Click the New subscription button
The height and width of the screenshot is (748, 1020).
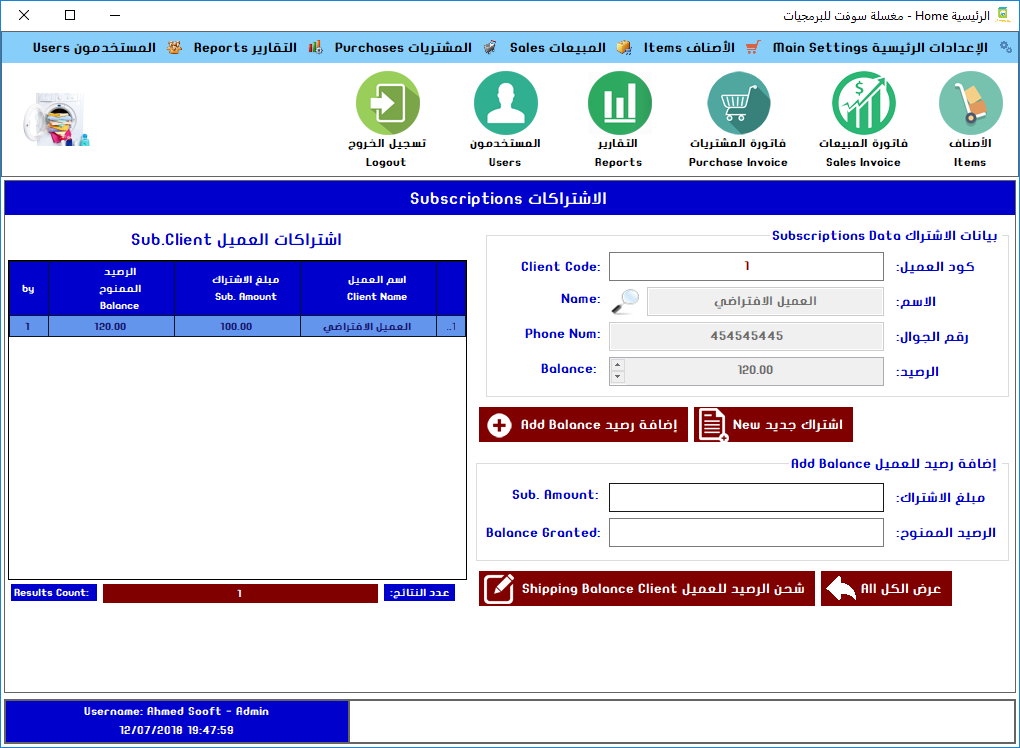(x=773, y=425)
